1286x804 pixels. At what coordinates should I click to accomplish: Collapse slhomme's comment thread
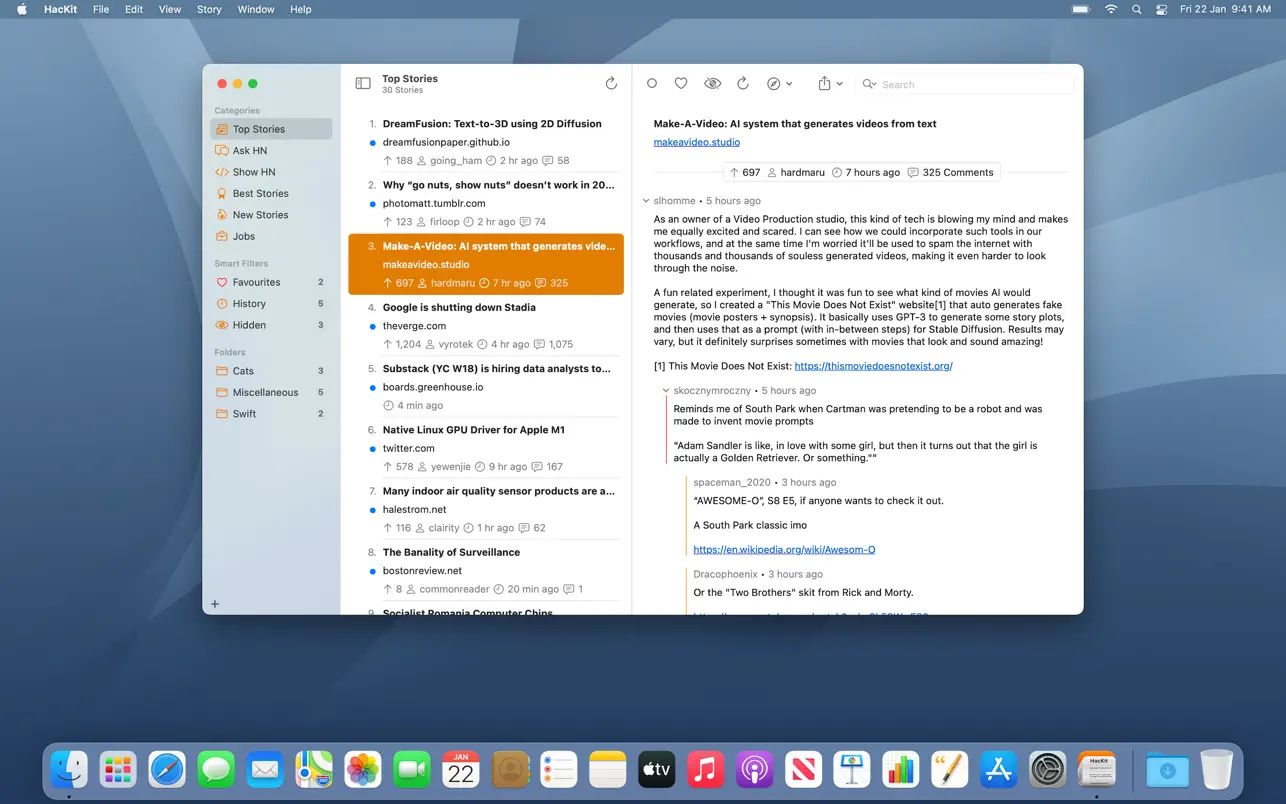[x=649, y=200]
